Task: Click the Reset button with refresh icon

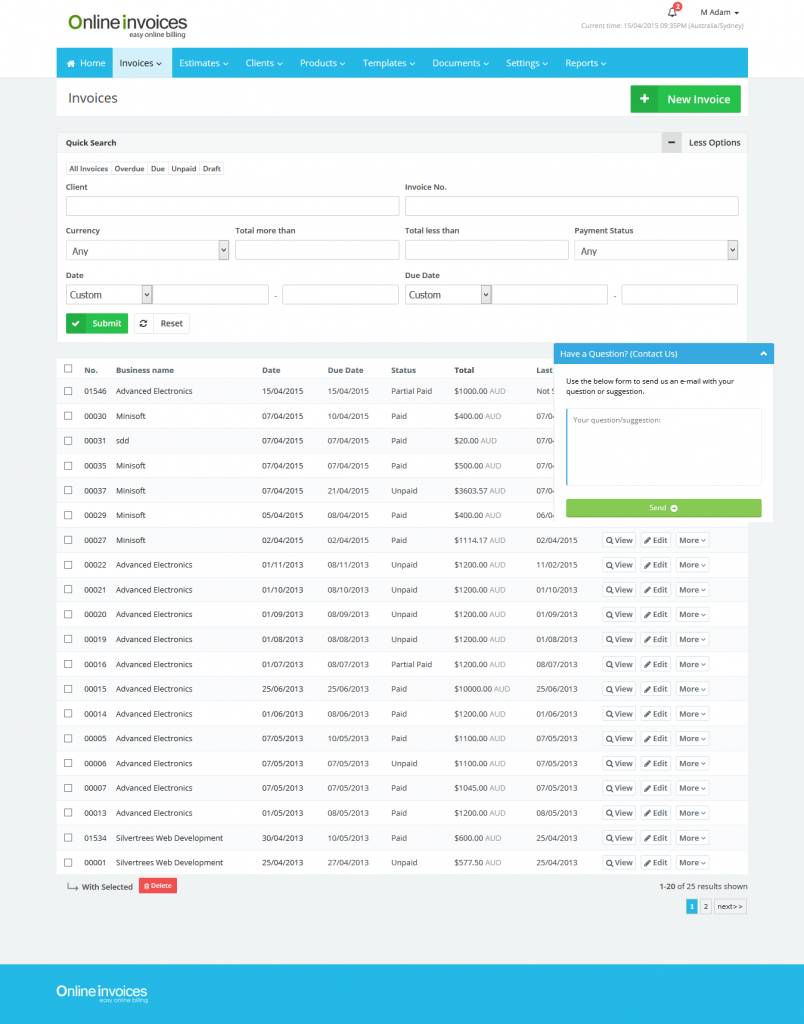Action: [162, 324]
